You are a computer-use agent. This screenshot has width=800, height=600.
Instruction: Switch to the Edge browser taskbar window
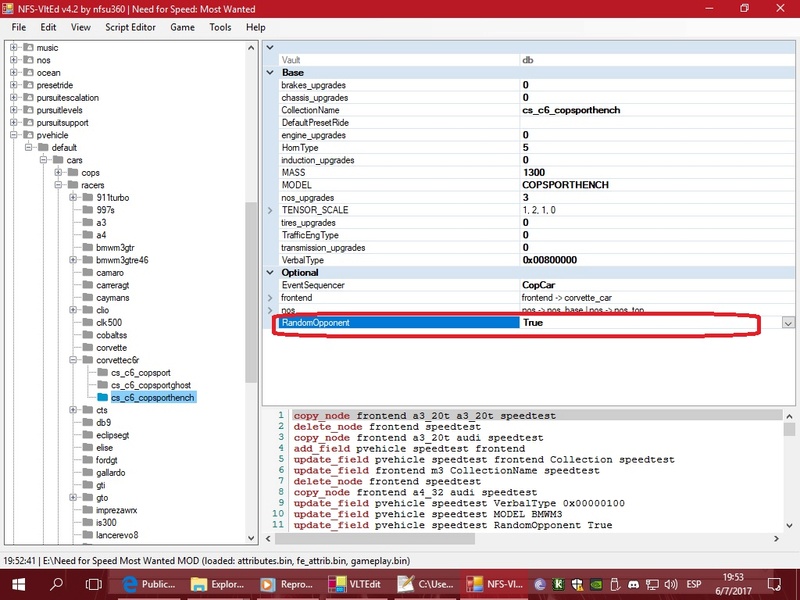coord(149,584)
